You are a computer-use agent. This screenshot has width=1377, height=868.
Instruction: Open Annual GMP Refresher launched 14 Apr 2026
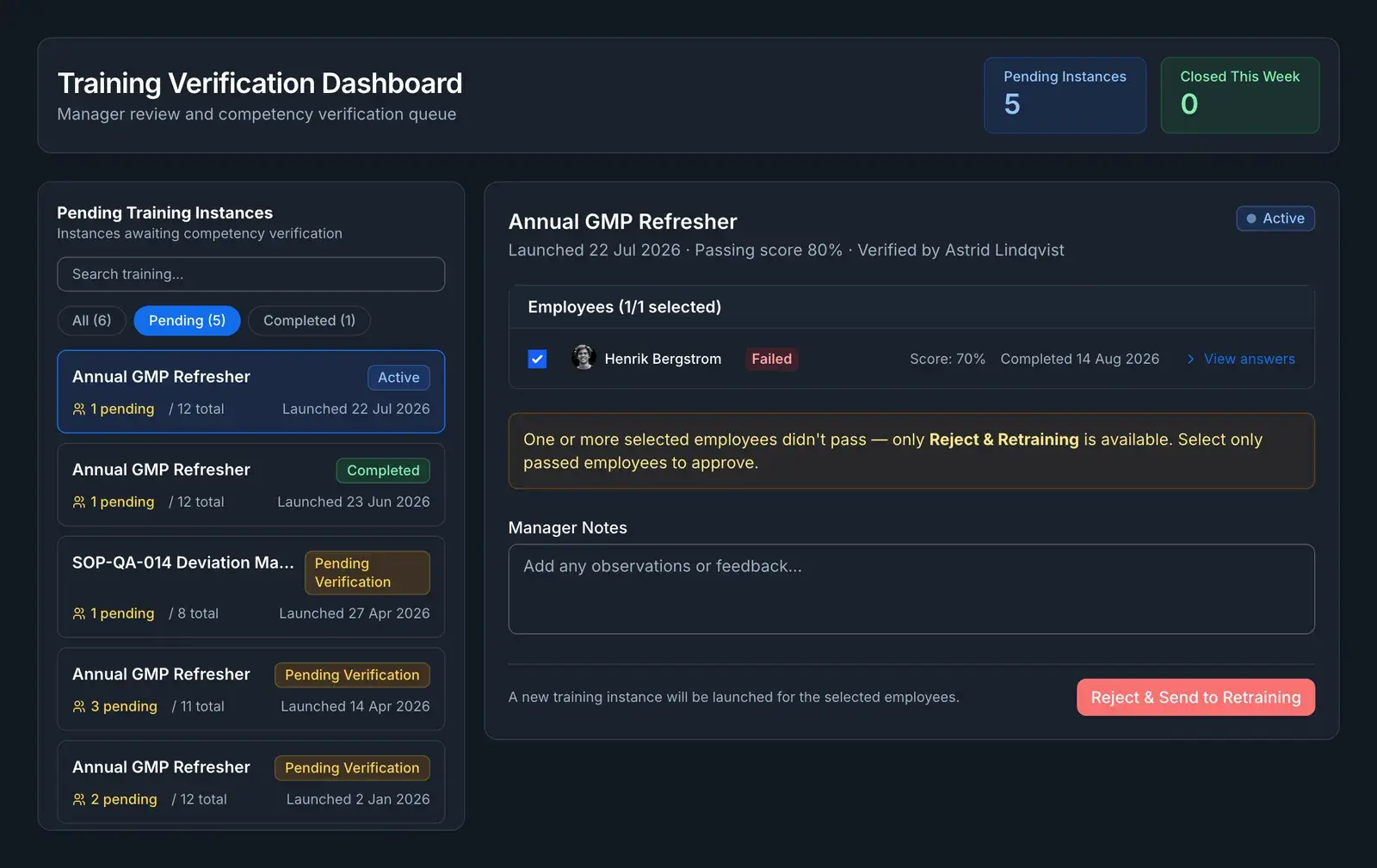(x=250, y=689)
